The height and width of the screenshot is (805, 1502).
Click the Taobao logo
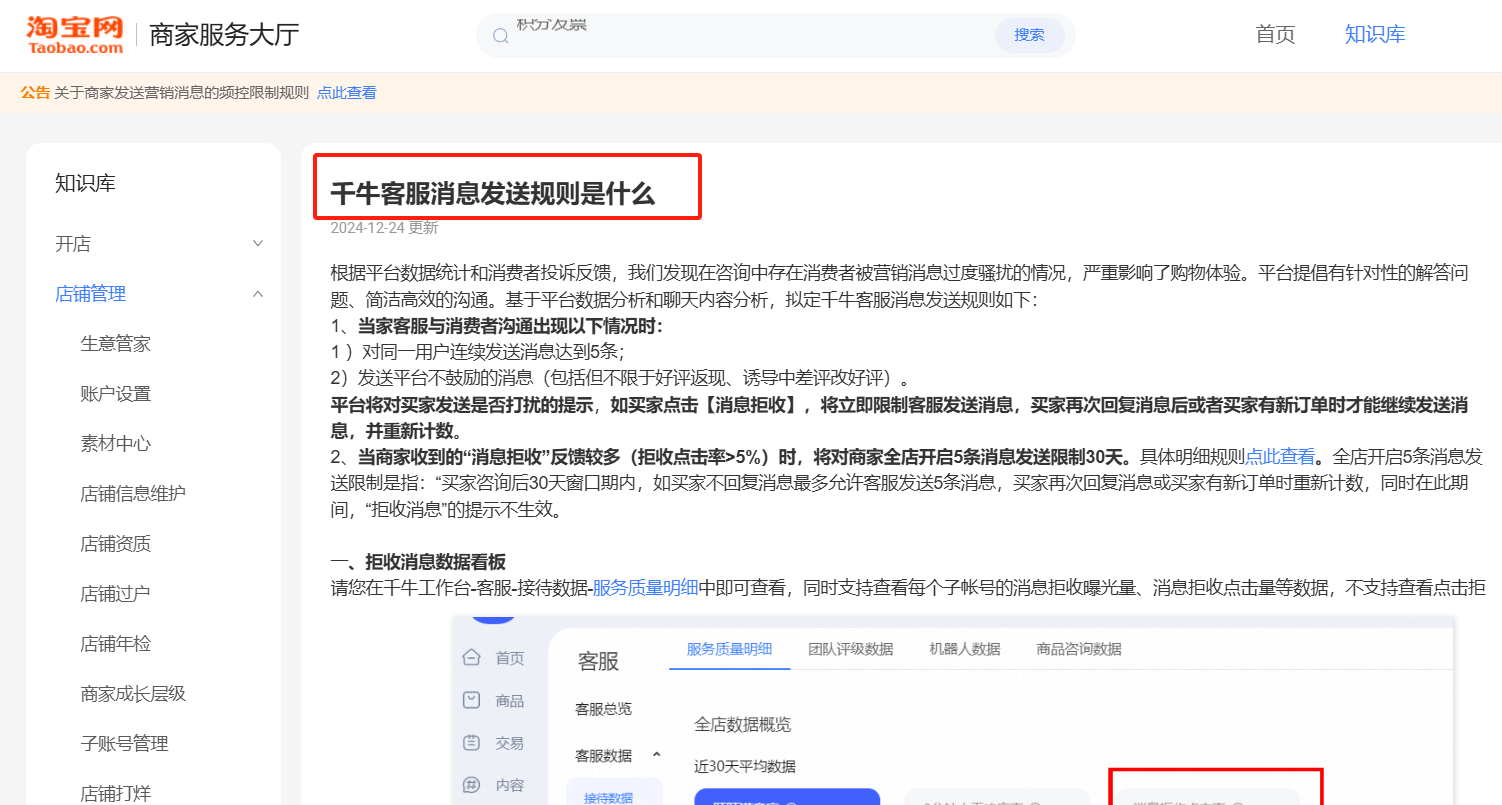tap(75, 35)
